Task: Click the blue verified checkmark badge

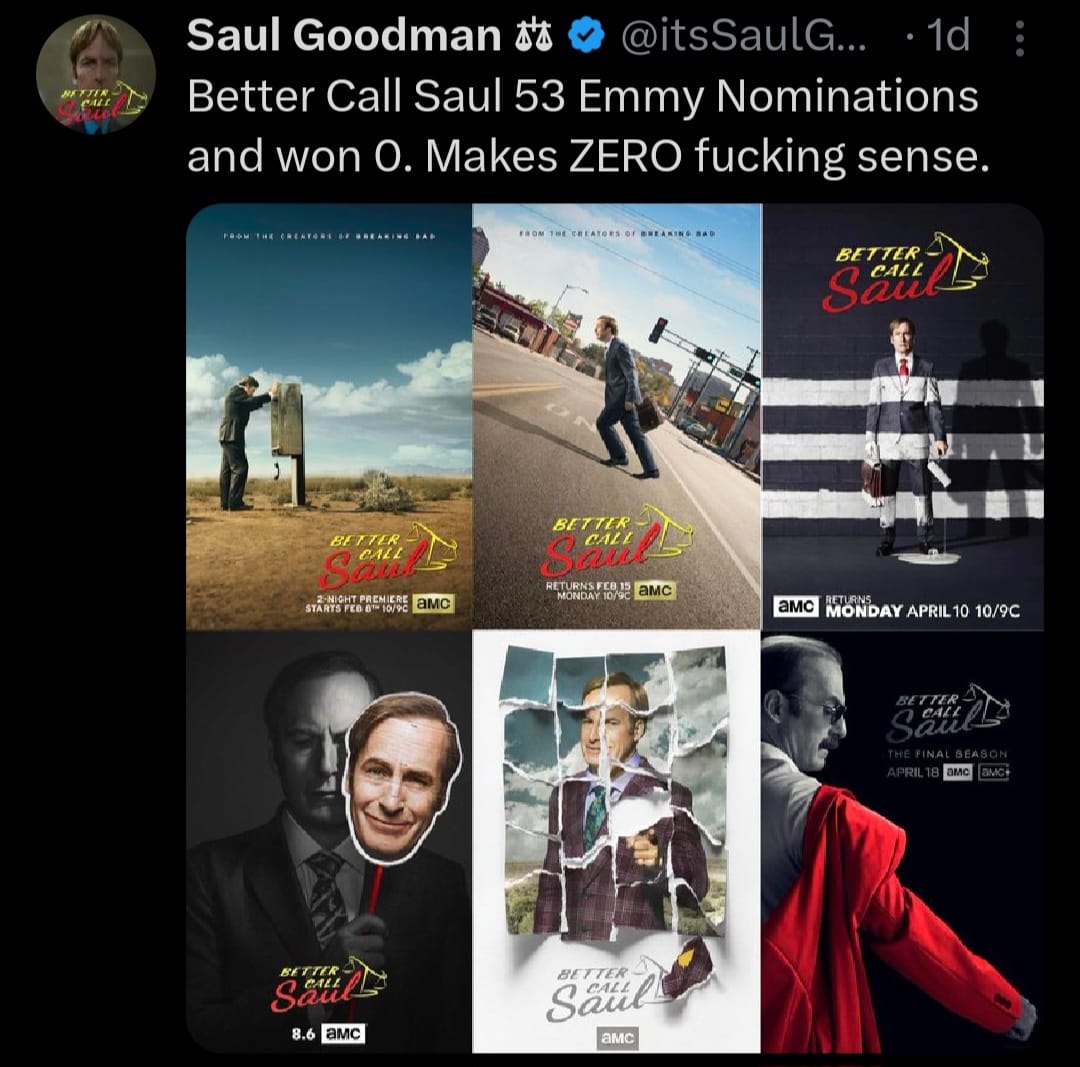Action: pyautogui.click(x=585, y=36)
